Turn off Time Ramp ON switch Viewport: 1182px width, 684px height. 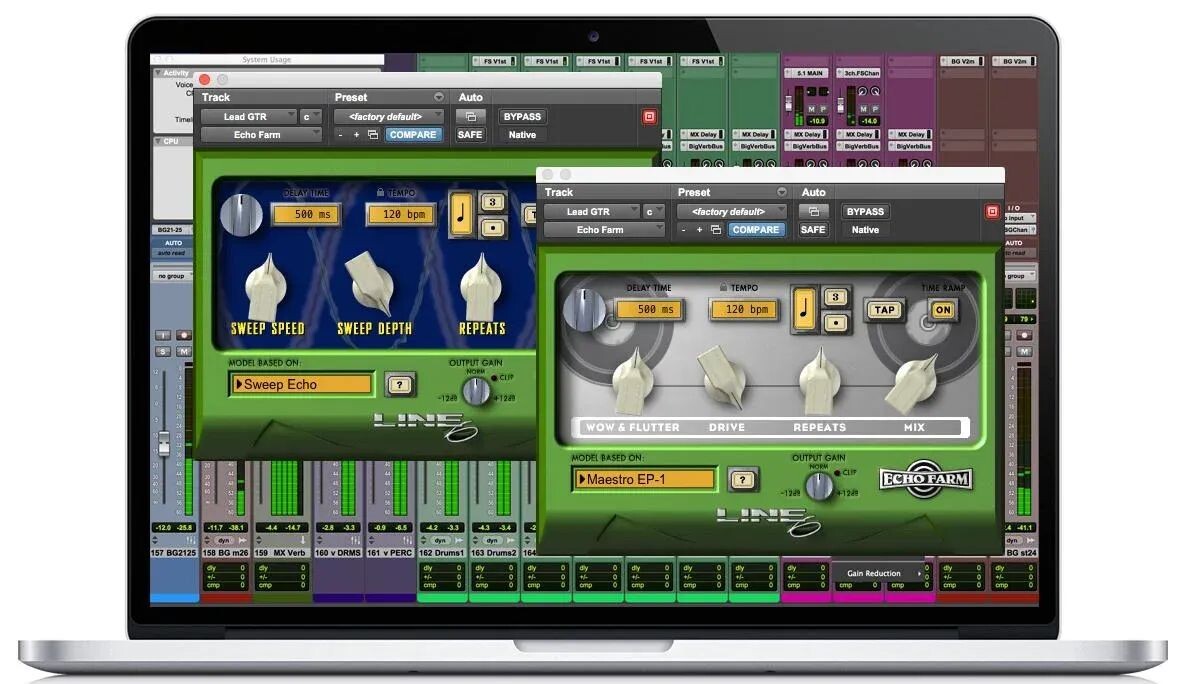coord(943,310)
